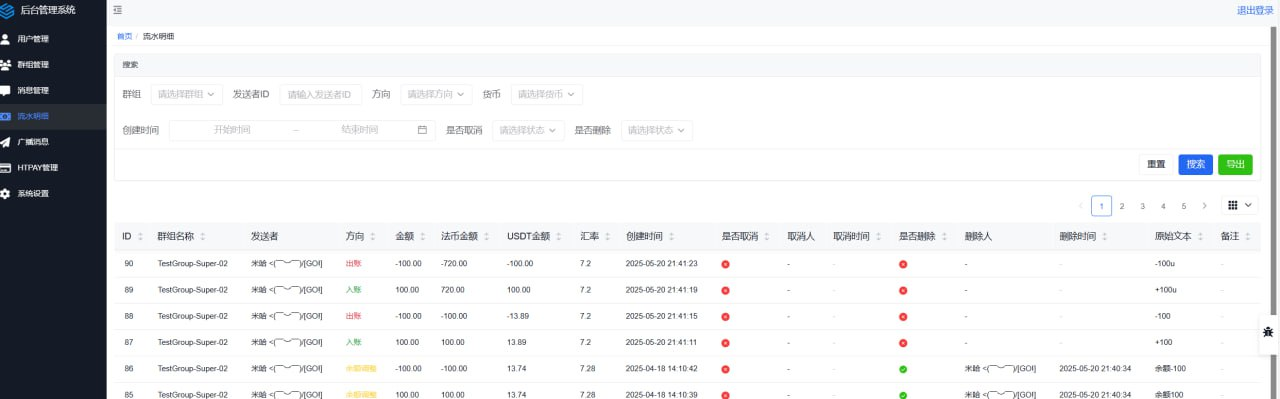Image resolution: width=1280 pixels, height=399 pixels.
Task: Open the 方向 direction dropdown
Action: [436, 94]
